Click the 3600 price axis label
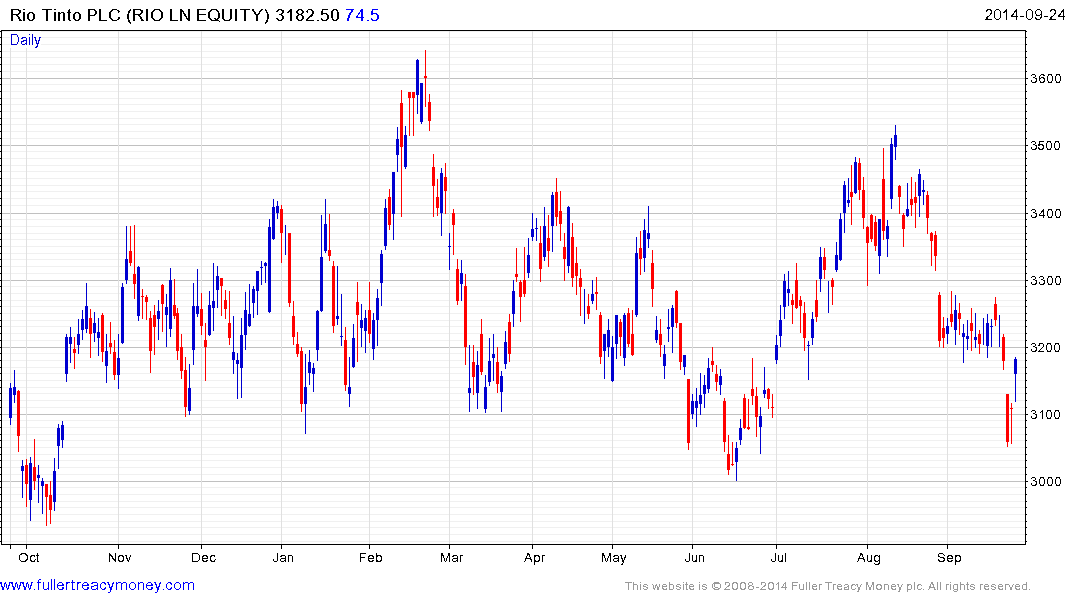 point(1046,79)
